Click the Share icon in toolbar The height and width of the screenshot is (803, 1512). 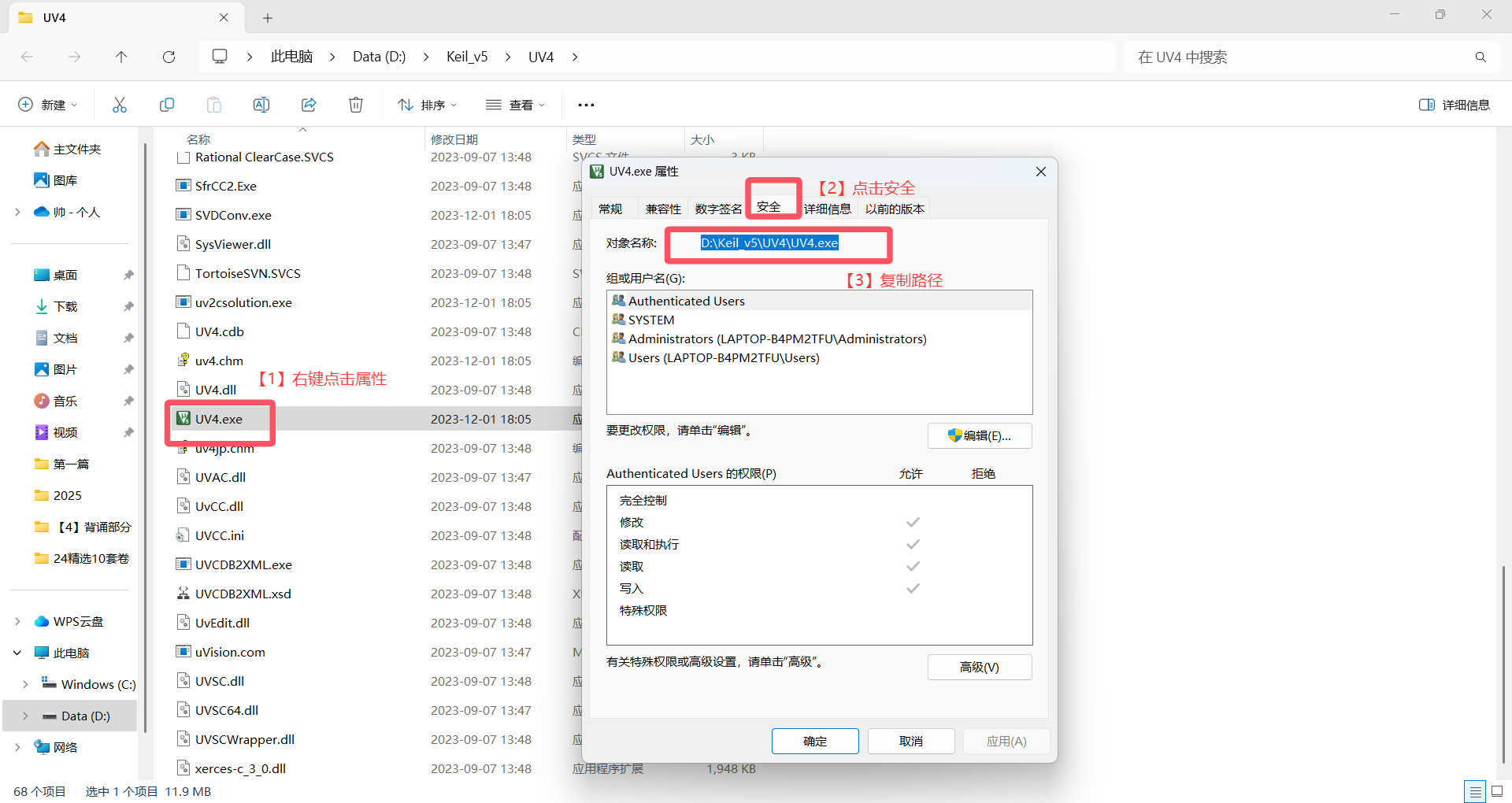(x=309, y=105)
